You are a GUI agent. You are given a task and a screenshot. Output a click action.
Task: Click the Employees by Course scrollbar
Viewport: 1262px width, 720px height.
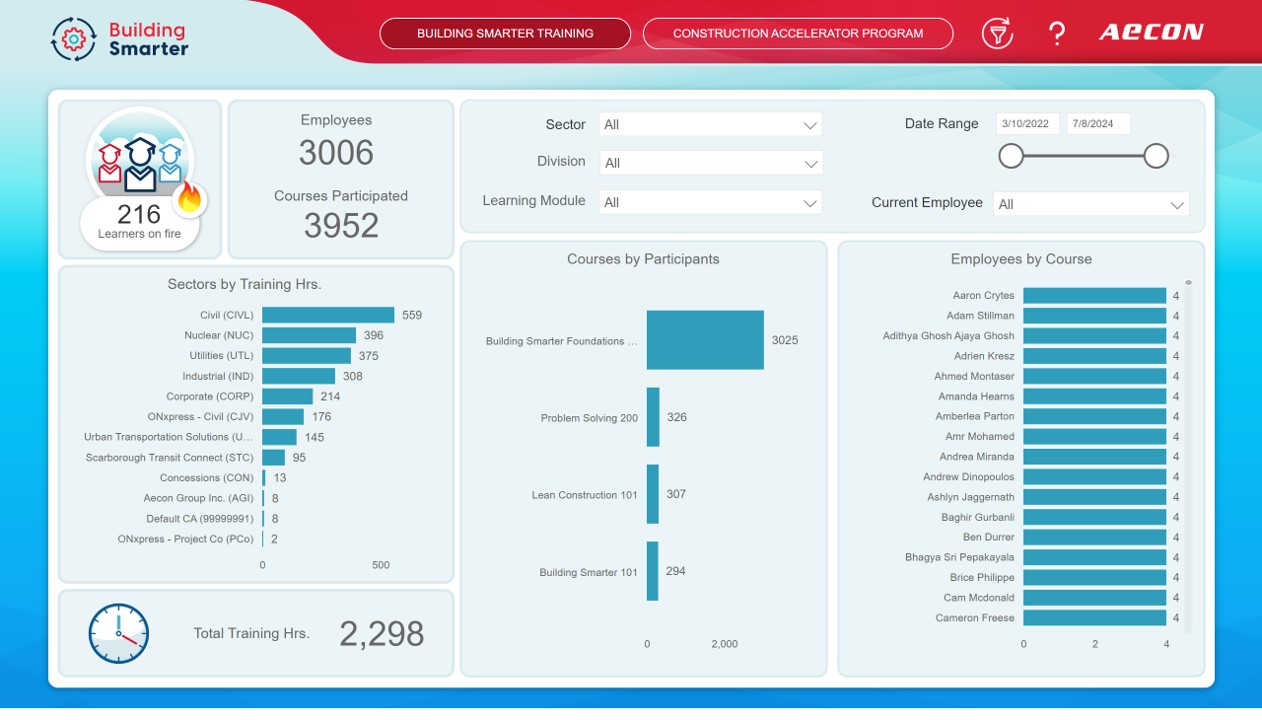click(1189, 456)
